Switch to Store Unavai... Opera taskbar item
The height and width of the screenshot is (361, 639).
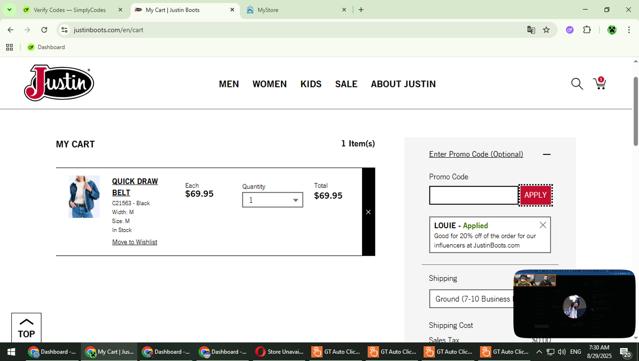click(280, 352)
